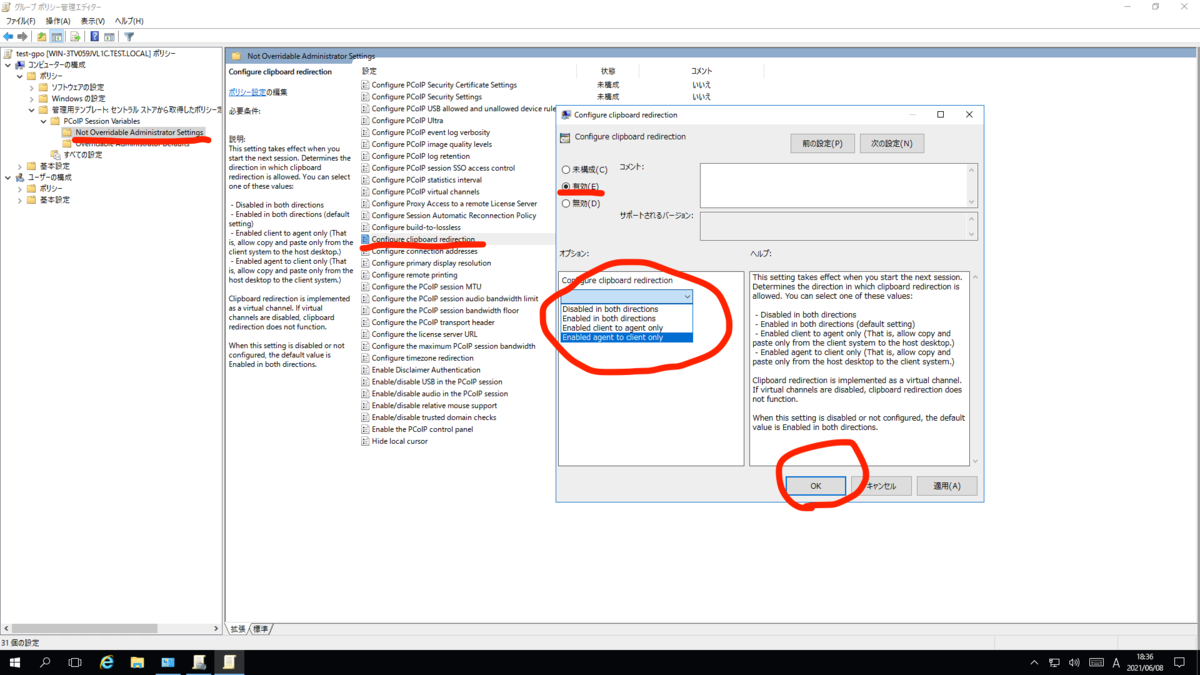Viewport: 1200px width, 675px height.
Task: Open Server Manager from the taskbar
Action: click(168, 663)
